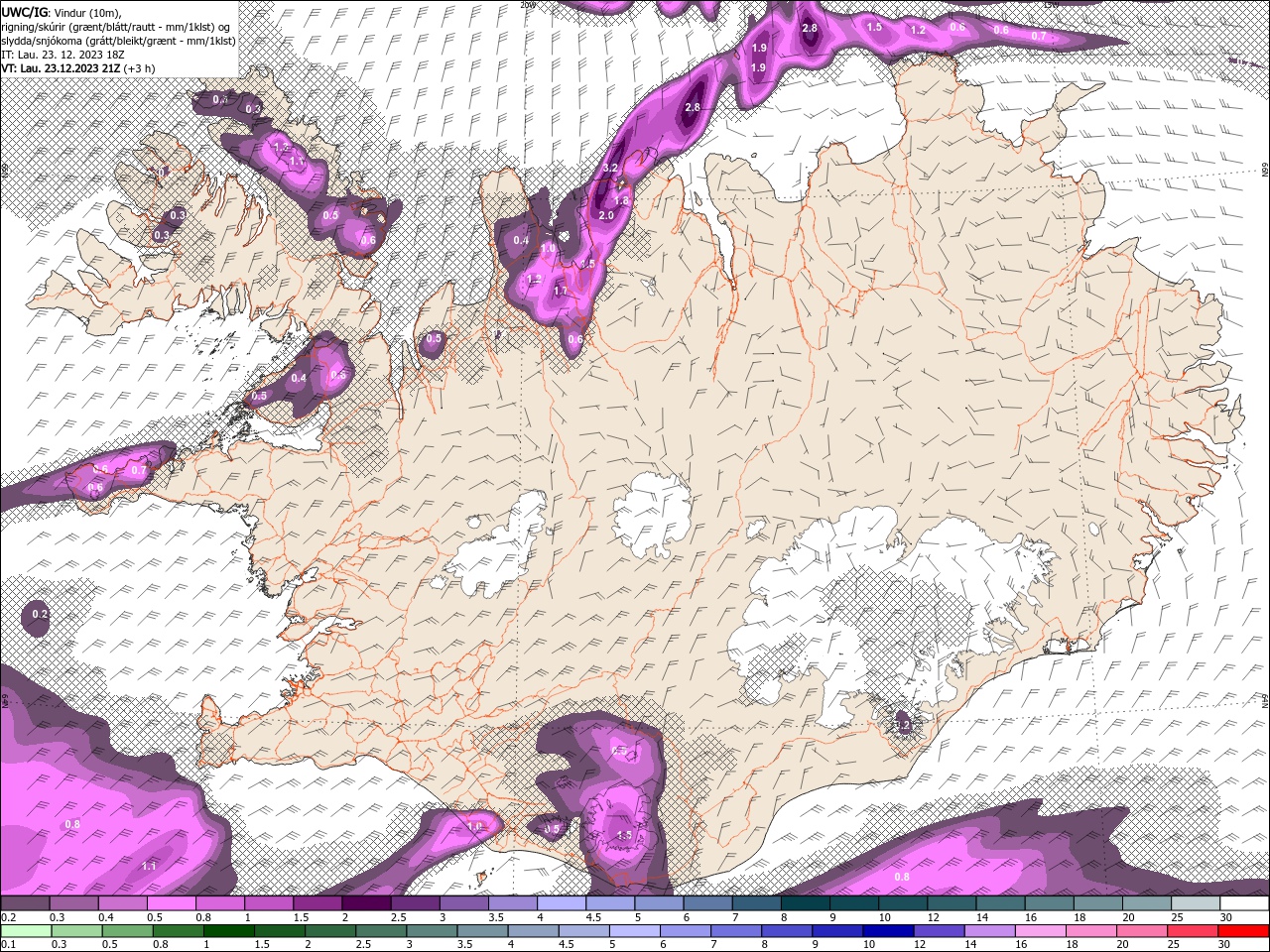Click the "30" label of the purple legend row

pos(1225,917)
